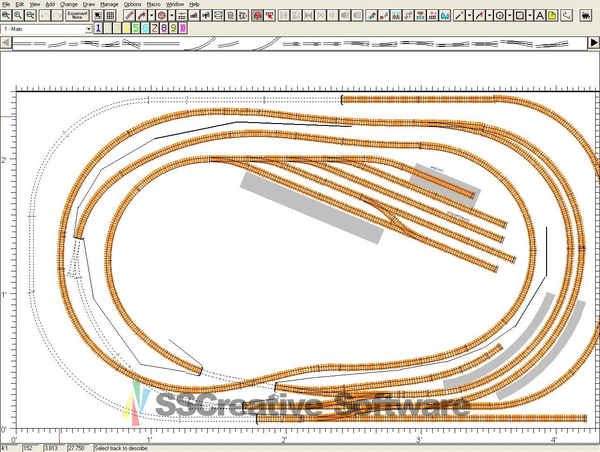The width and height of the screenshot is (600, 452).
Task: Select the ruler measuring tool
Action: pyautogui.click(x=567, y=16)
